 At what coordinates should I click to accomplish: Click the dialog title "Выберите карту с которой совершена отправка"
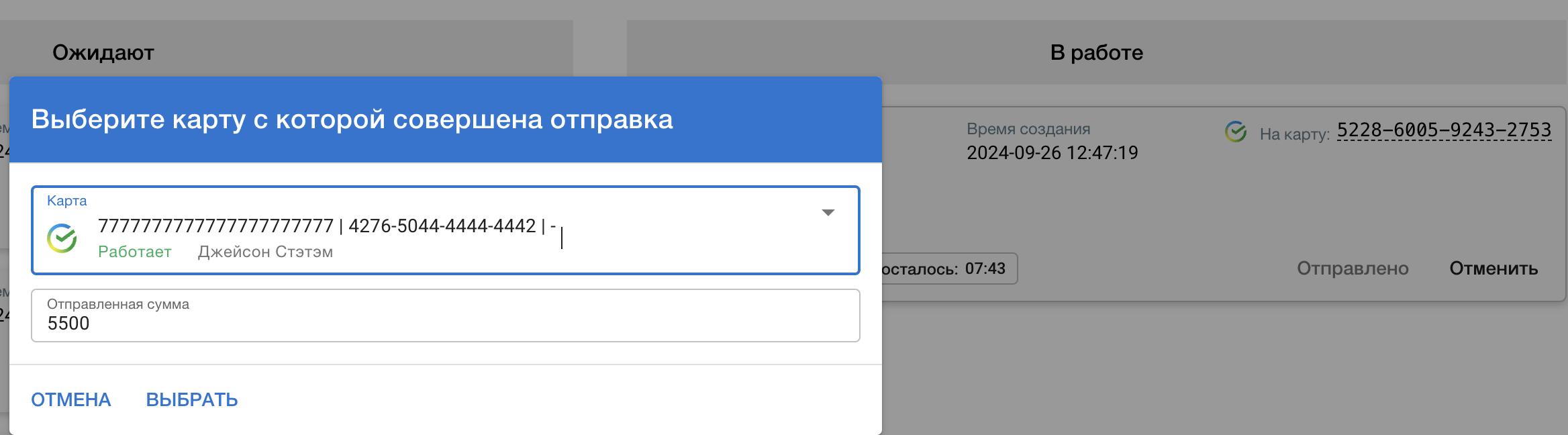(x=352, y=119)
